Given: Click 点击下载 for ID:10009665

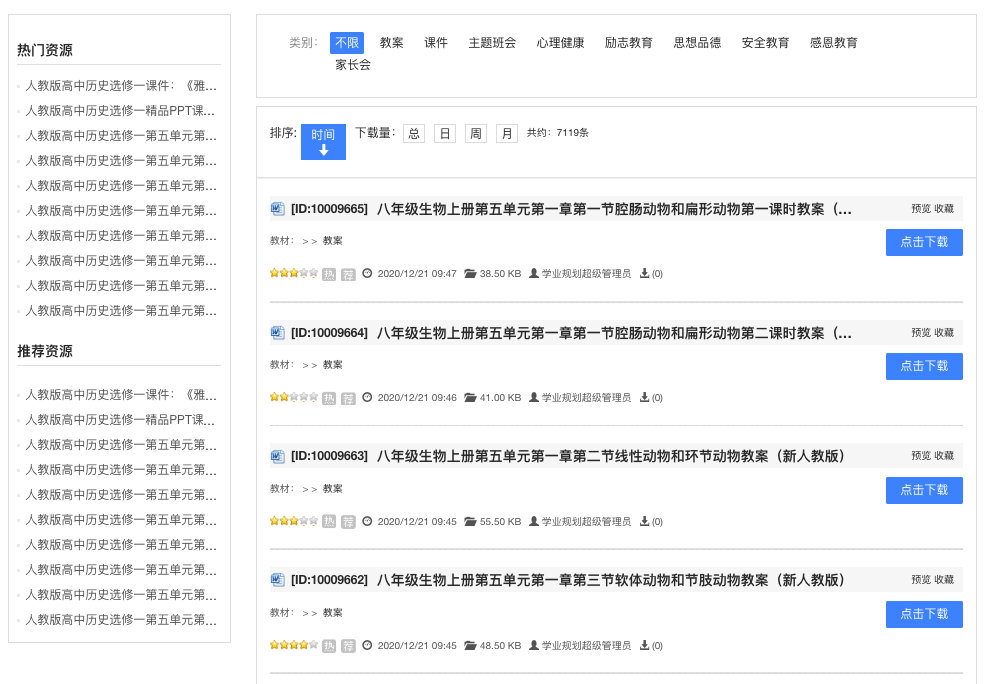Looking at the screenshot, I should click(x=924, y=242).
